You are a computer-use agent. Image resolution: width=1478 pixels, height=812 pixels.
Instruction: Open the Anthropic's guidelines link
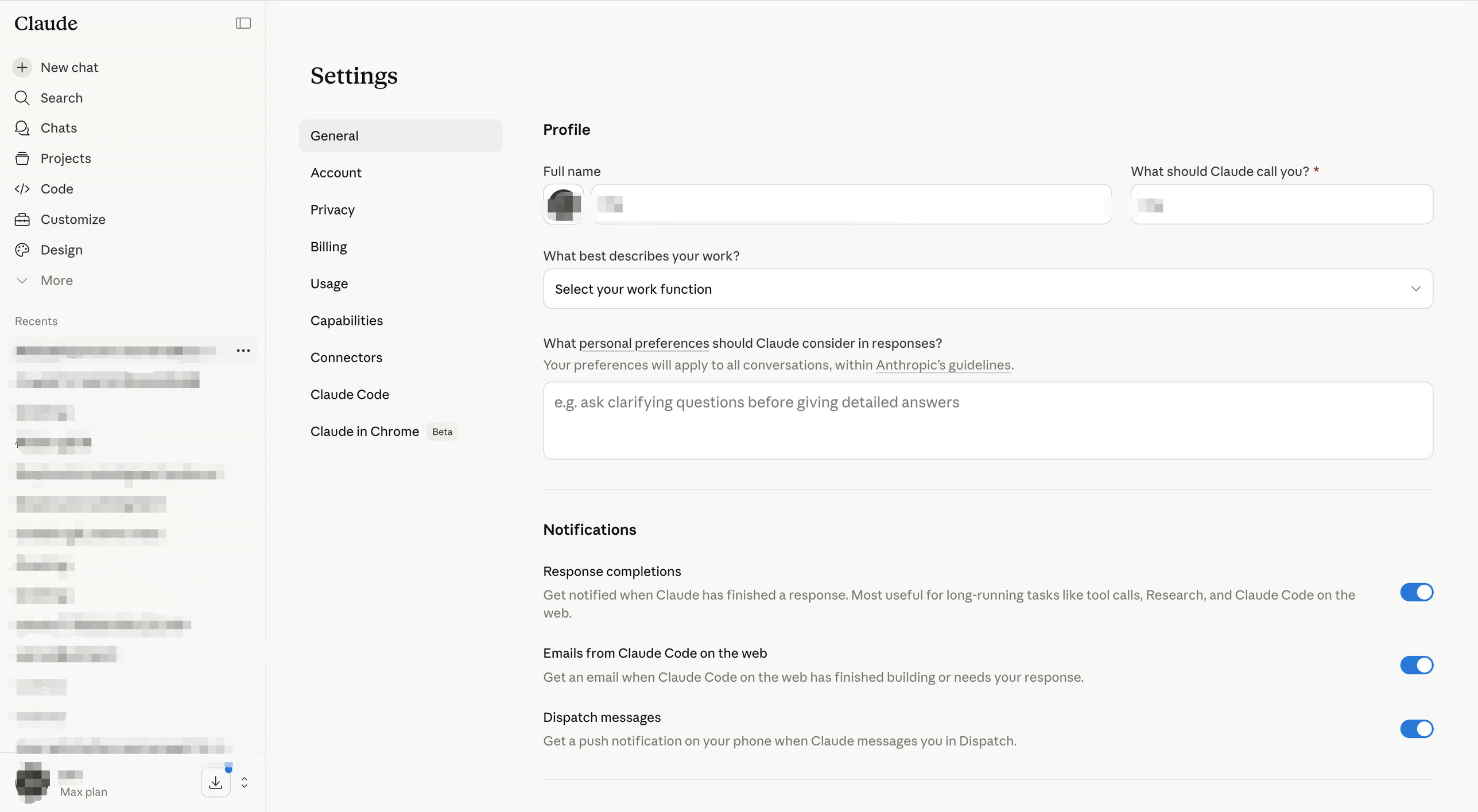[x=943, y=365]
